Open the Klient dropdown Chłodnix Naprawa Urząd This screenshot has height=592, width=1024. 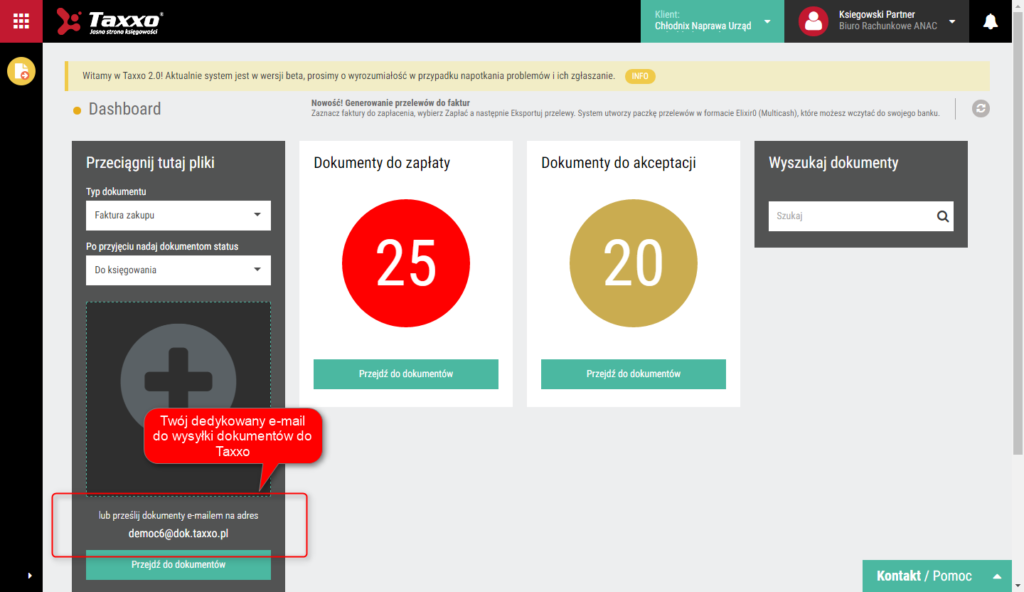coord(712,22)
